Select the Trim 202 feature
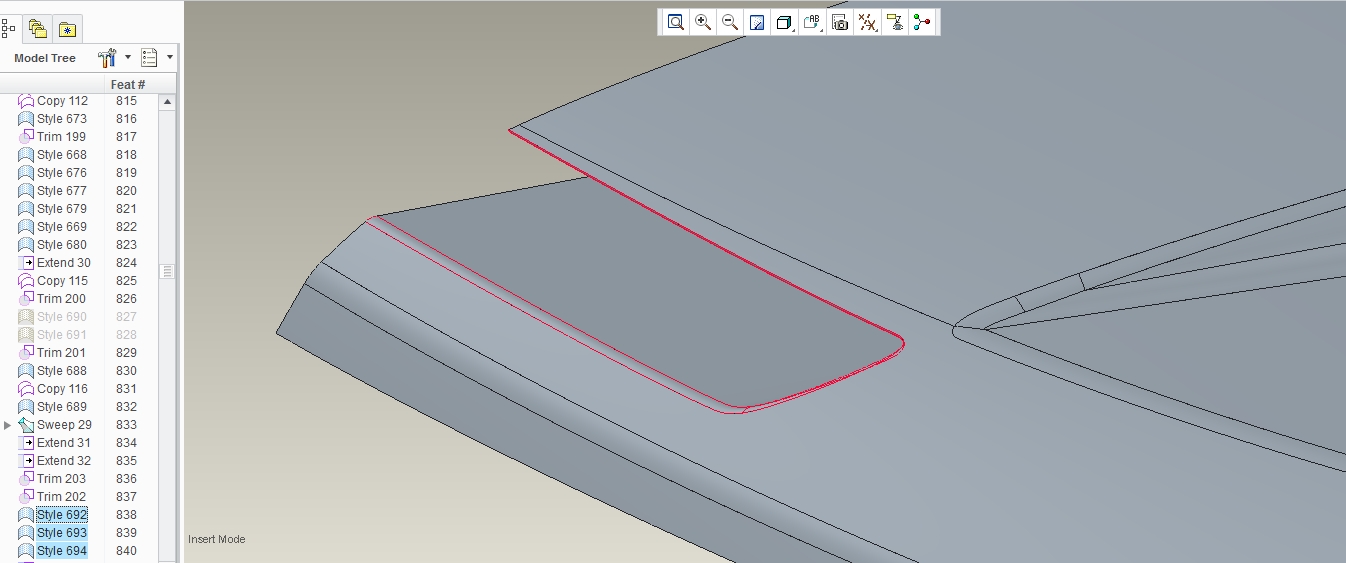This screenshot has width=1346, height=563. 61,497
